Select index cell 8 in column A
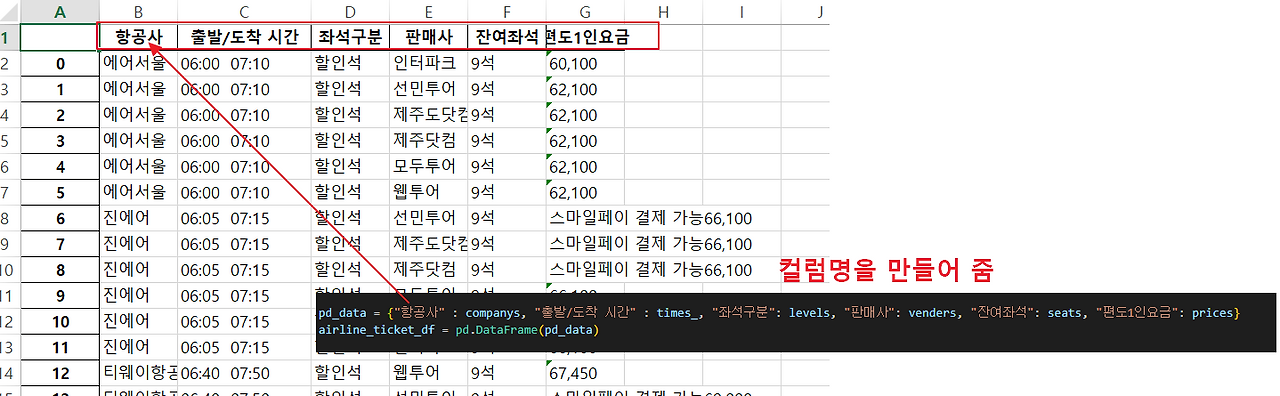Image resolution: width=1280 pixels, height=396 pixels. [x=59, y=270]
